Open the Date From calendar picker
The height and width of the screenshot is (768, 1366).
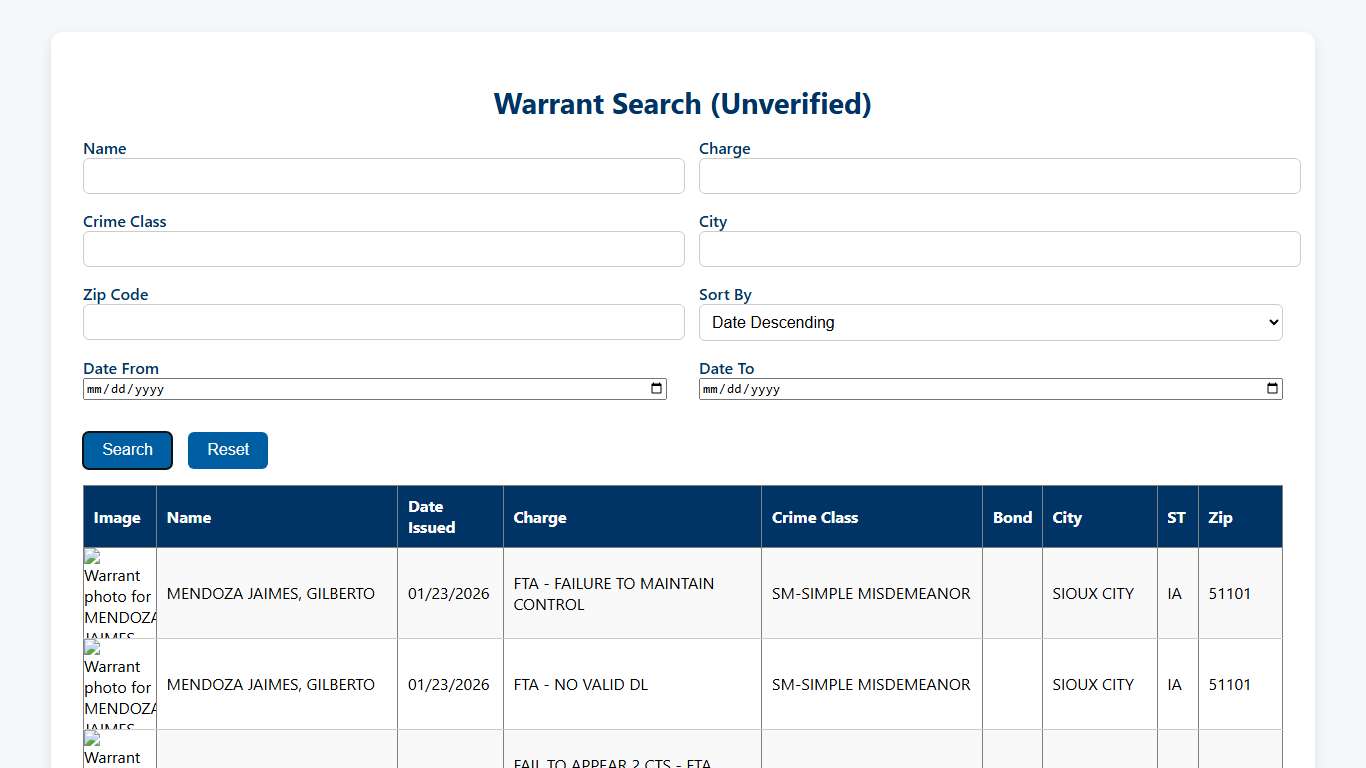(x=657, y=388)
